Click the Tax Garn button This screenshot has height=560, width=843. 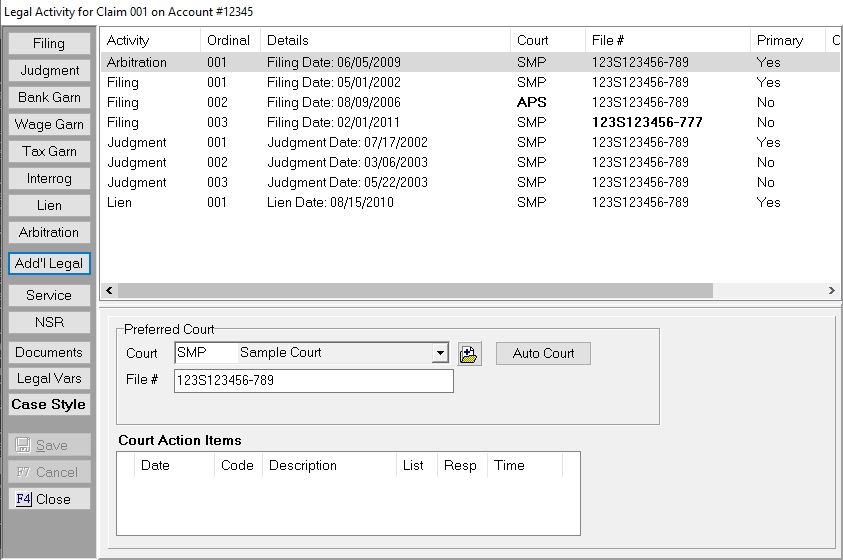tap(49, 152)
